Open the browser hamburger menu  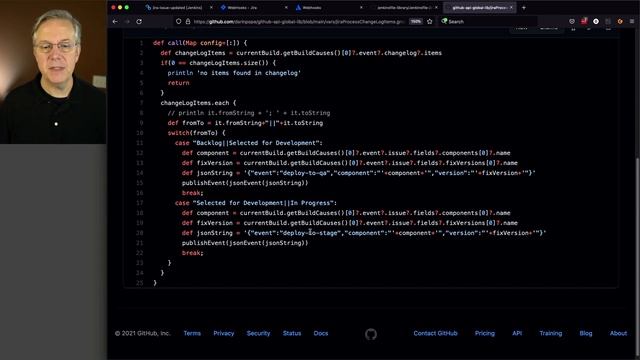click(x=632, y=21)
